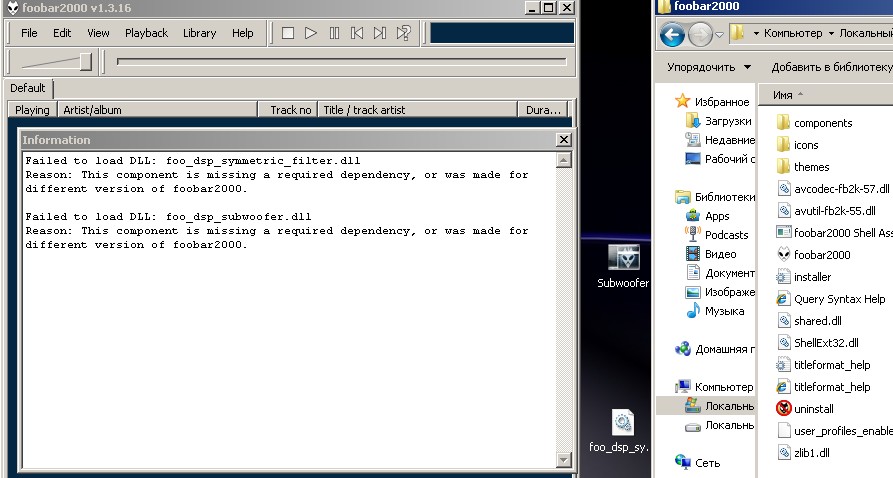Click the Information panel's scroll up arrow
This screenshot has width=893, height=478.
click(x=563, y=160)
